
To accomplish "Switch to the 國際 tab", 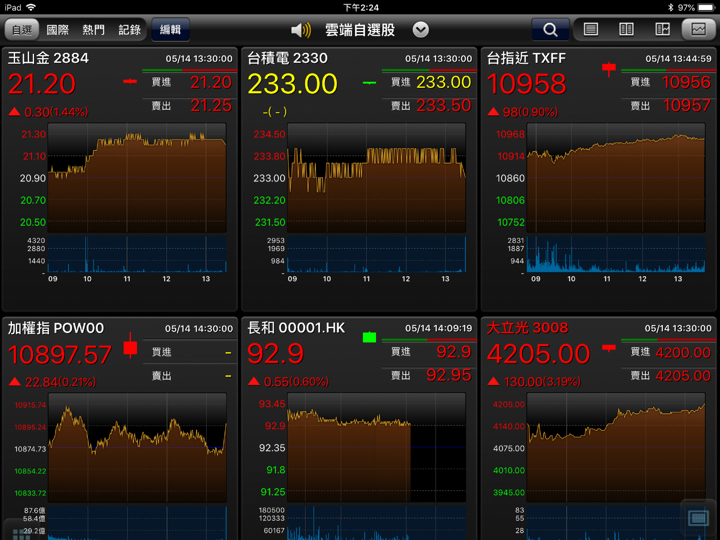I will coord(58,30).
